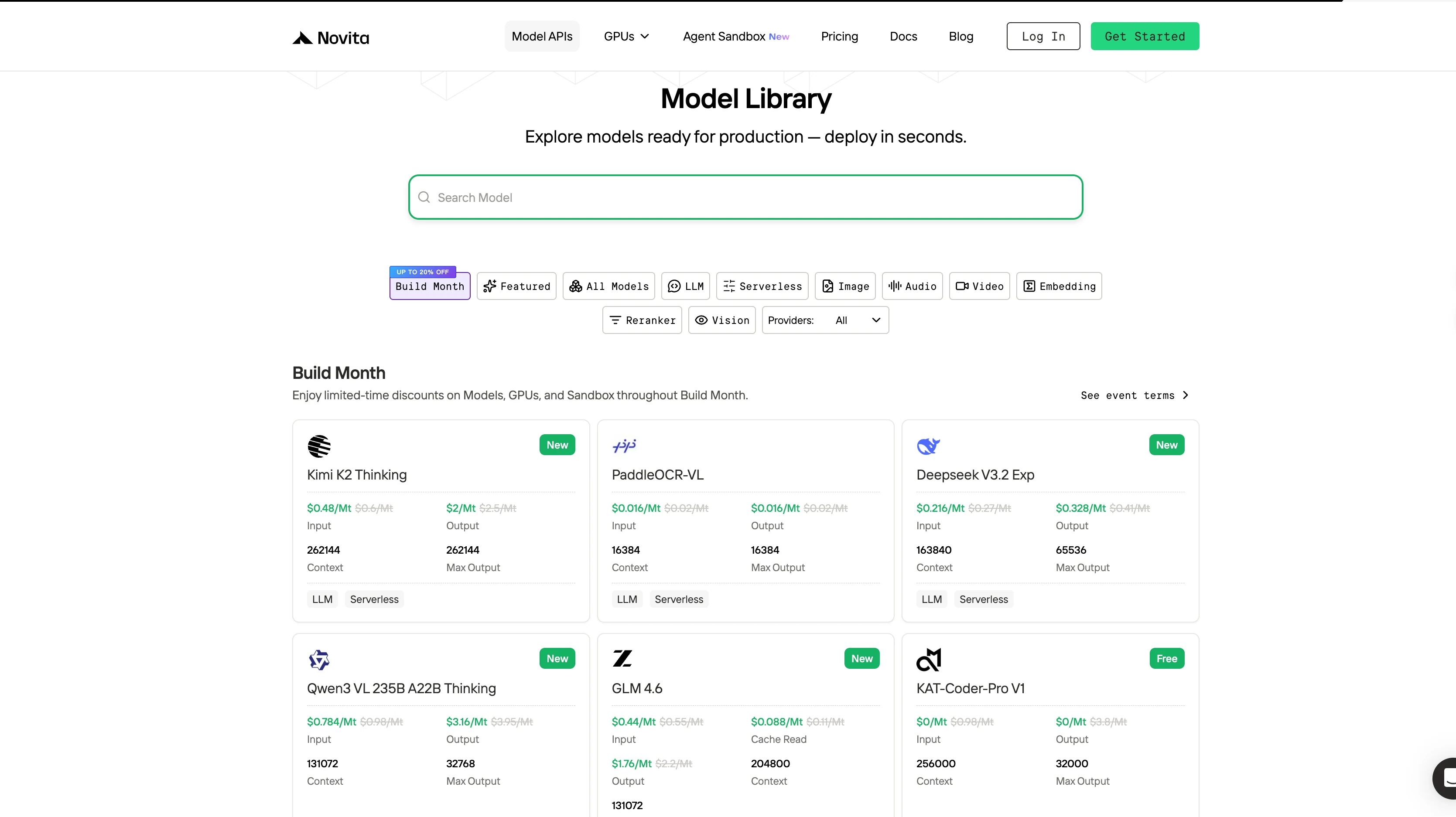The height and width of the screenshot is (817, 1456).
Task: Filter models by Reranker
Action: [x=642, y=320]
